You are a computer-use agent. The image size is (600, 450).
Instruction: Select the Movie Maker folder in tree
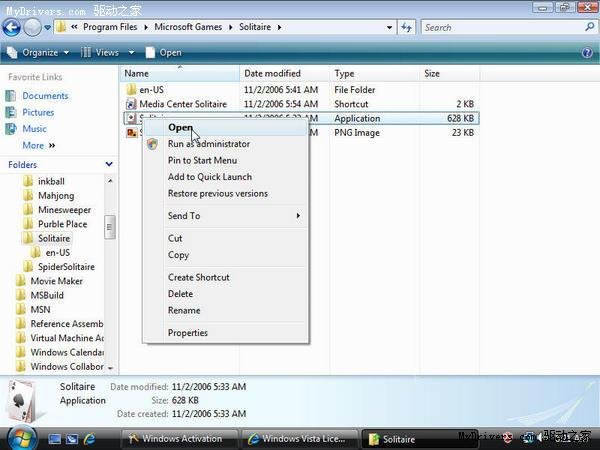(49, 281)
